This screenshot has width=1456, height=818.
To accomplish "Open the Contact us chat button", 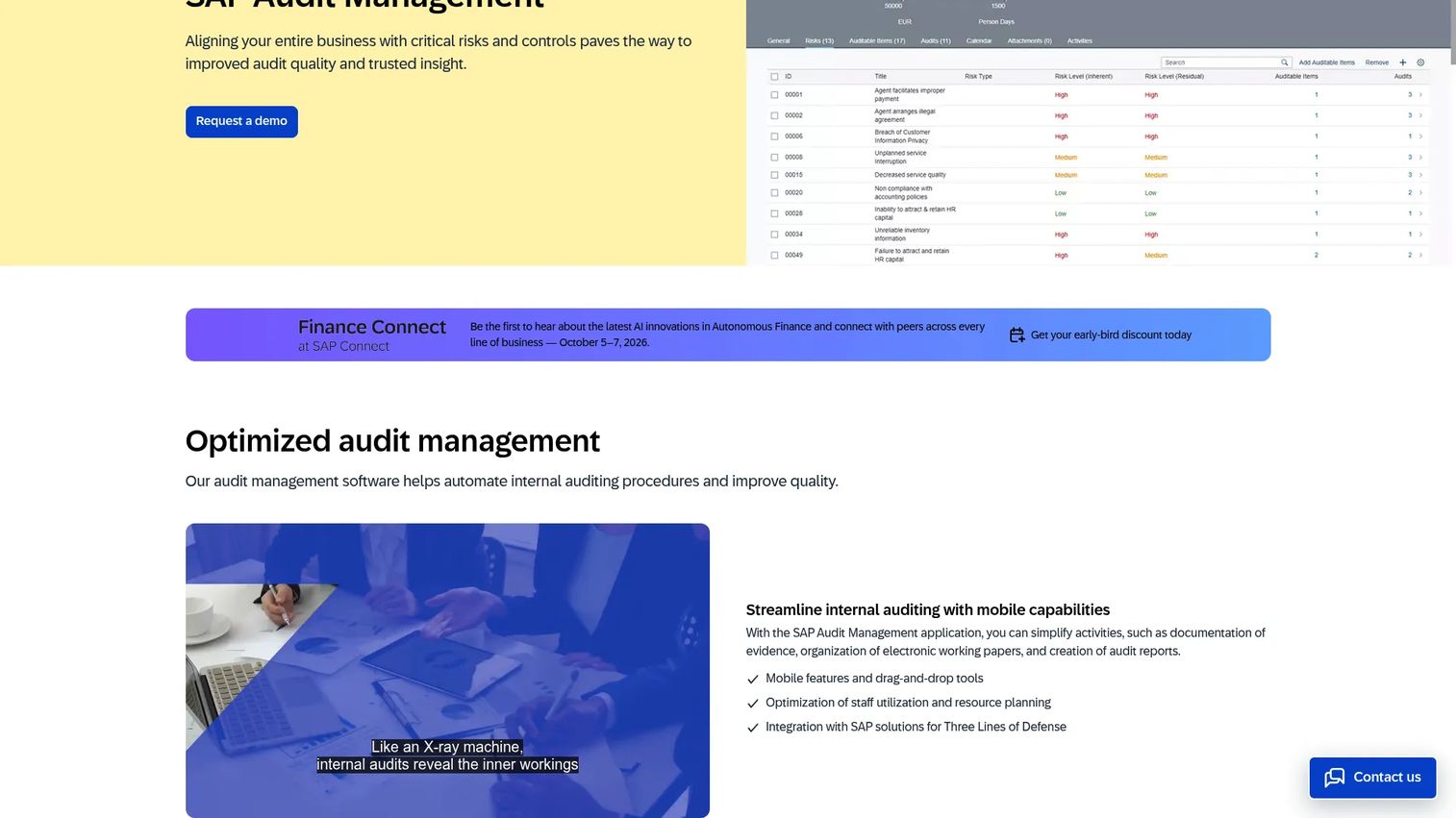I will pos(1372,778).
